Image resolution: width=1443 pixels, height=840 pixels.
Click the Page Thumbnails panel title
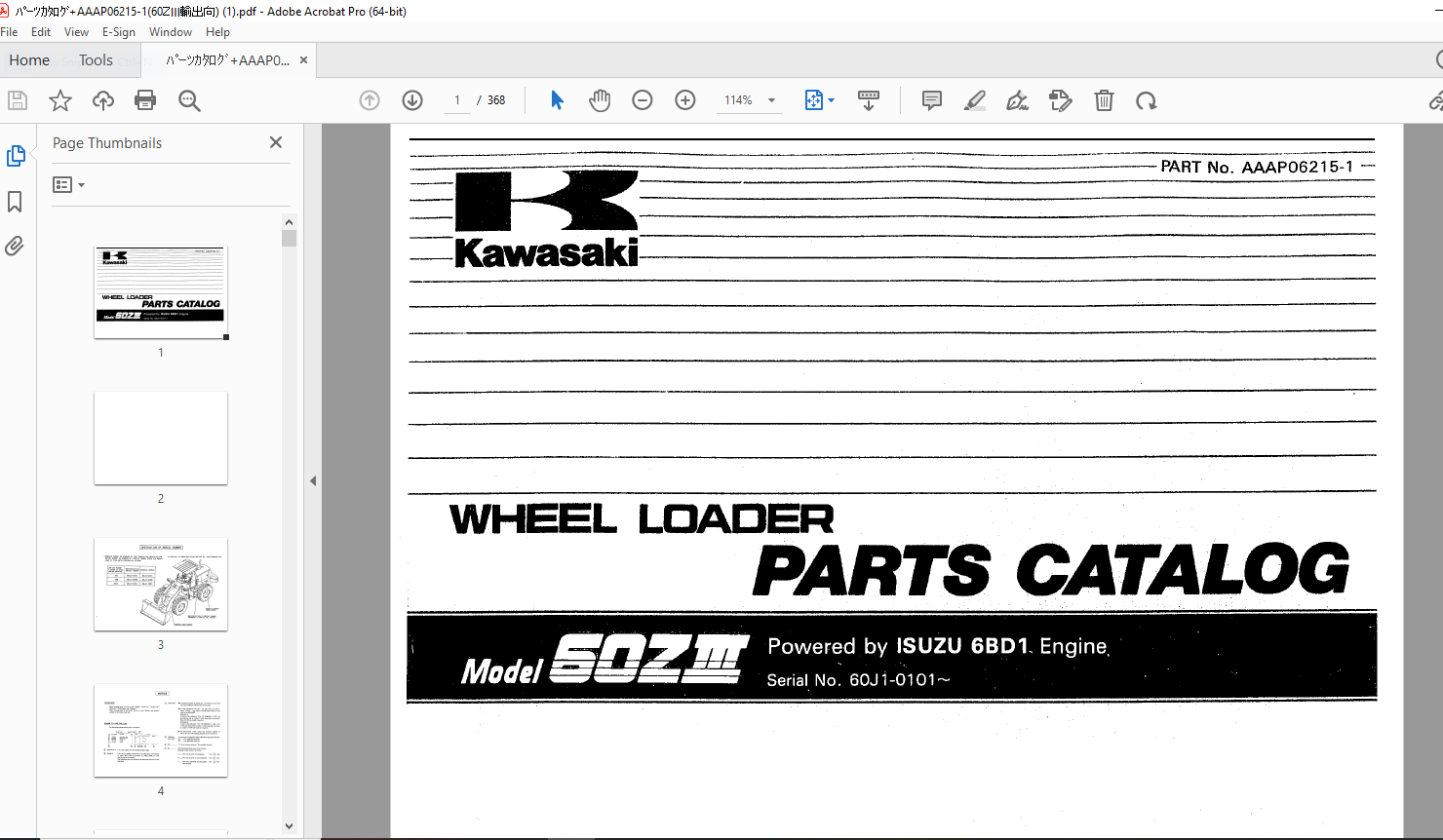pos(107,143)
